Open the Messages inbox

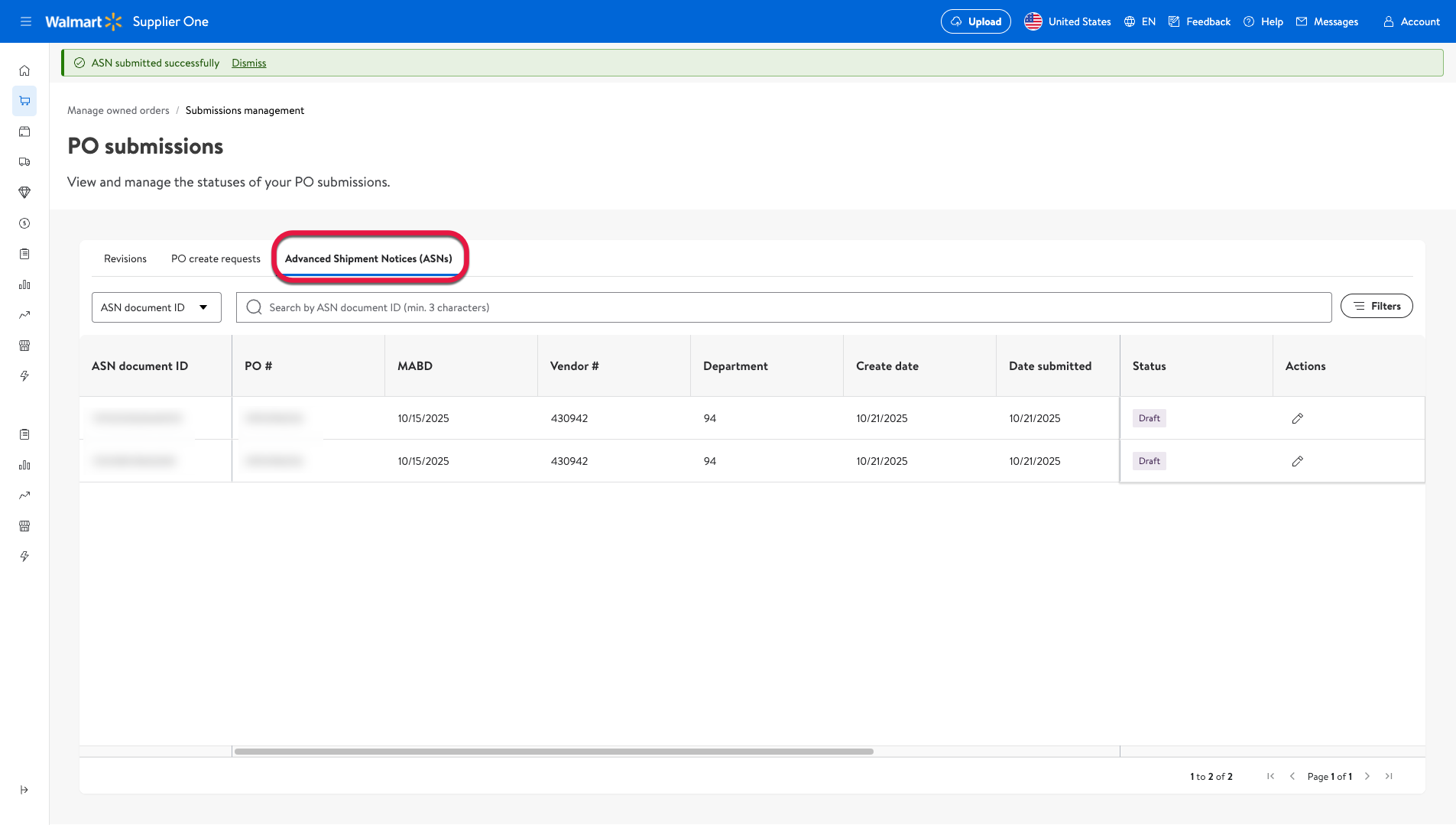(x=1327, y=21)
